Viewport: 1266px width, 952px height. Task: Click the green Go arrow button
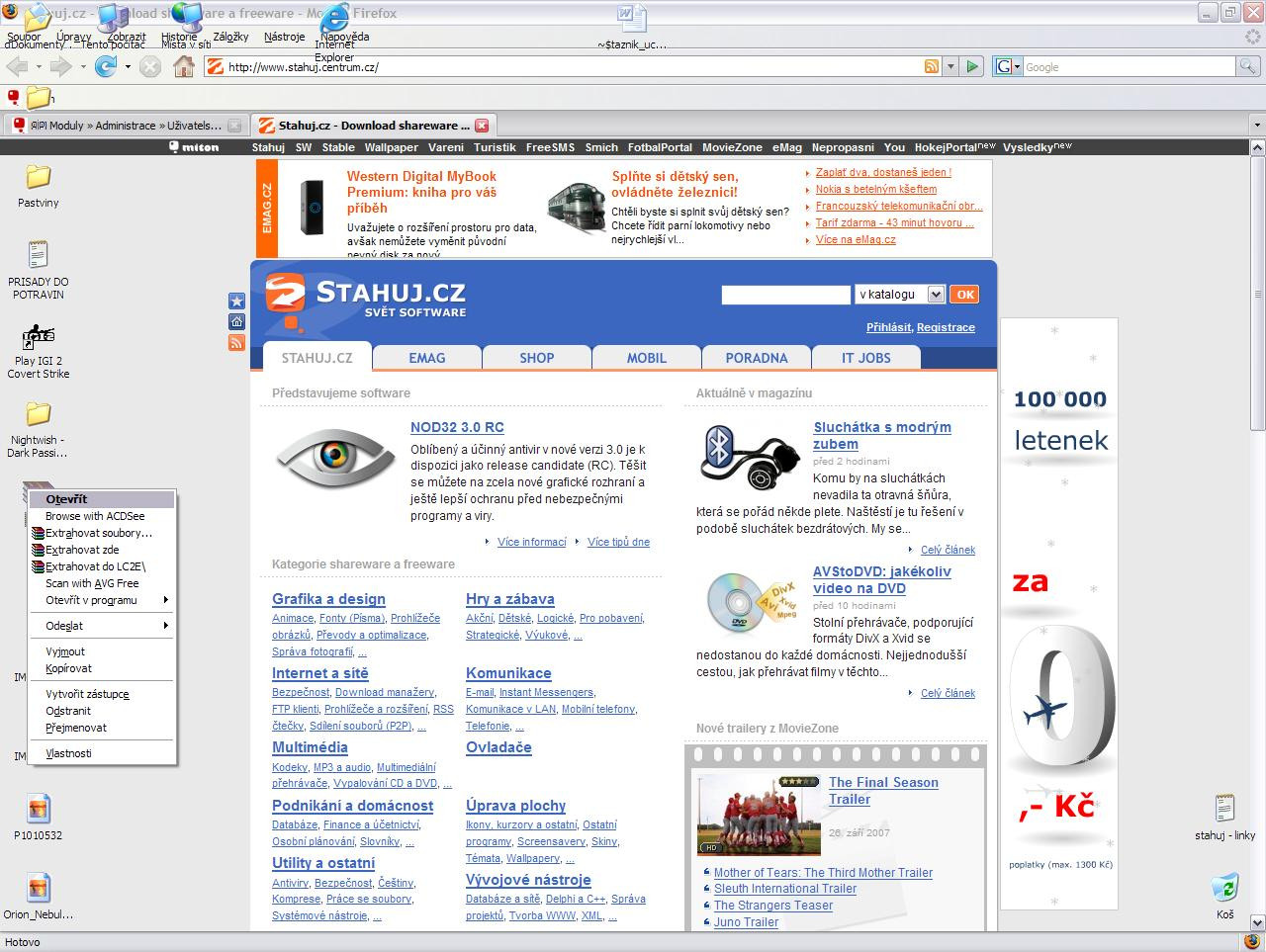(973, 66)
